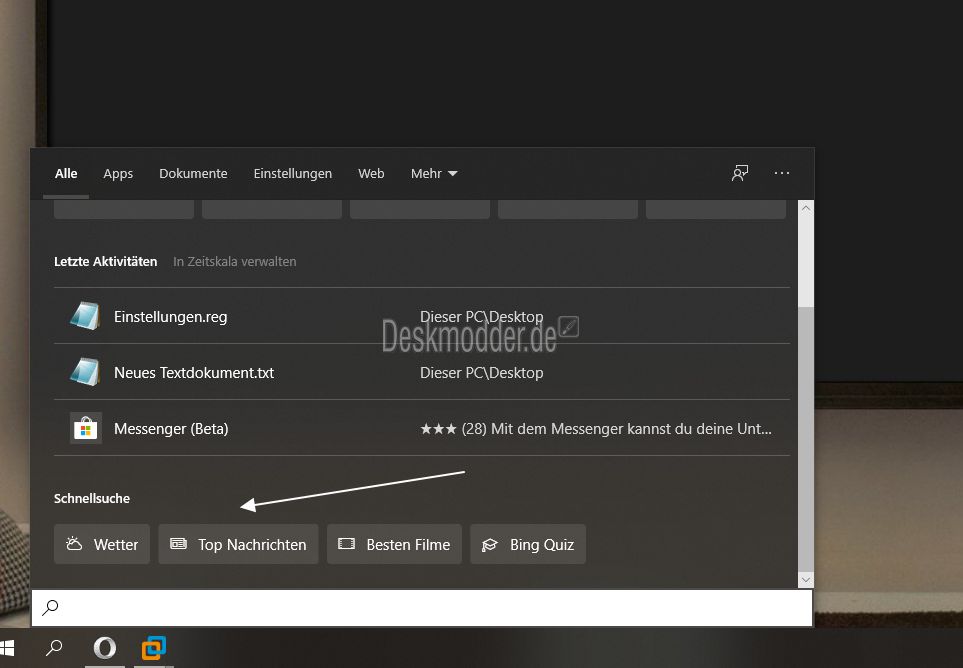Viewport: 963px width, 668px height.
Task: Click Dieser PC\Desktop path for Neues Textdokument.txt
Action: (x=482, y=373)
